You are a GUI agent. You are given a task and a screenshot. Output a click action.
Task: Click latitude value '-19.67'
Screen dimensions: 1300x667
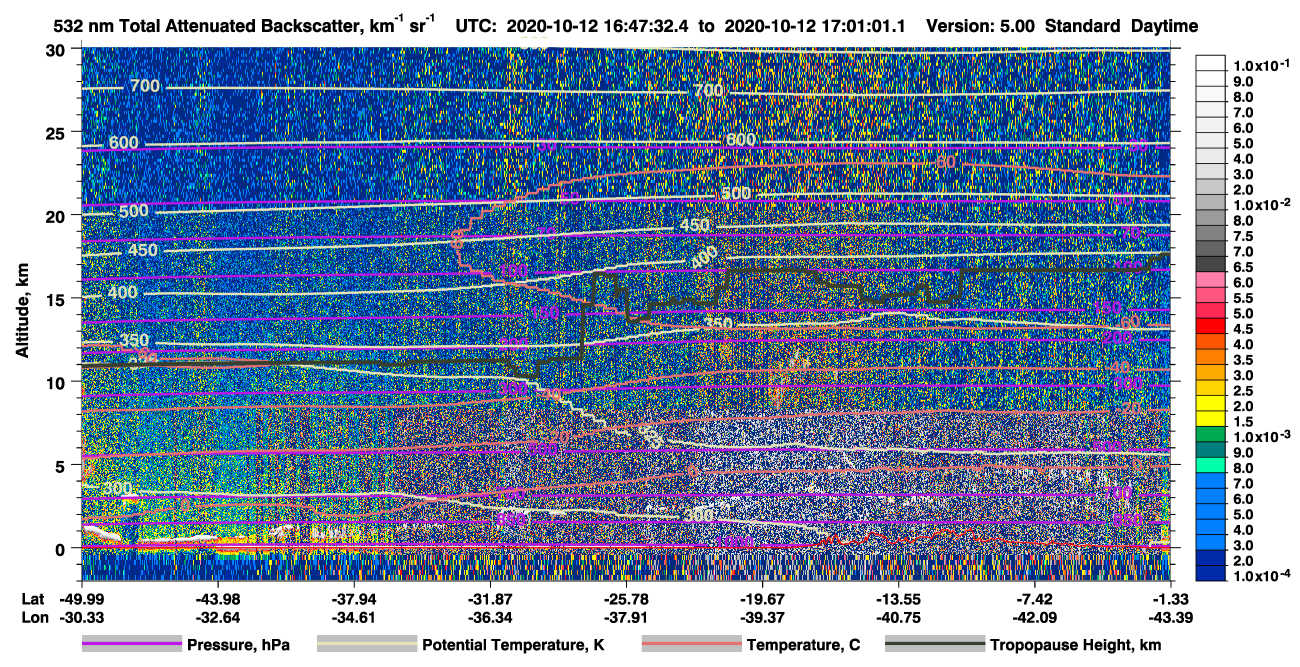coord(762,599)
